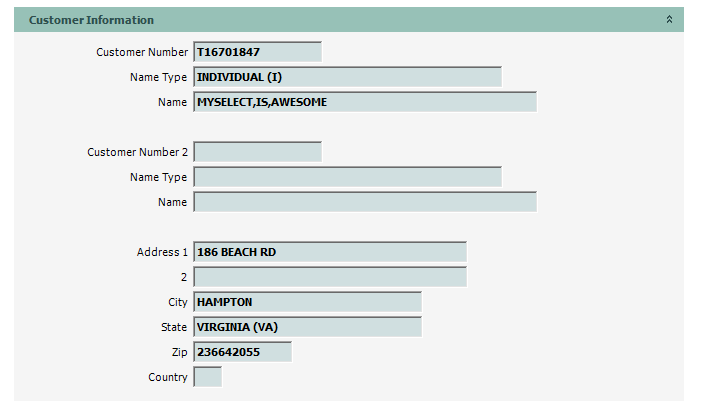
Task: Click the empty address line 2 field
Action: click(330, 277)
